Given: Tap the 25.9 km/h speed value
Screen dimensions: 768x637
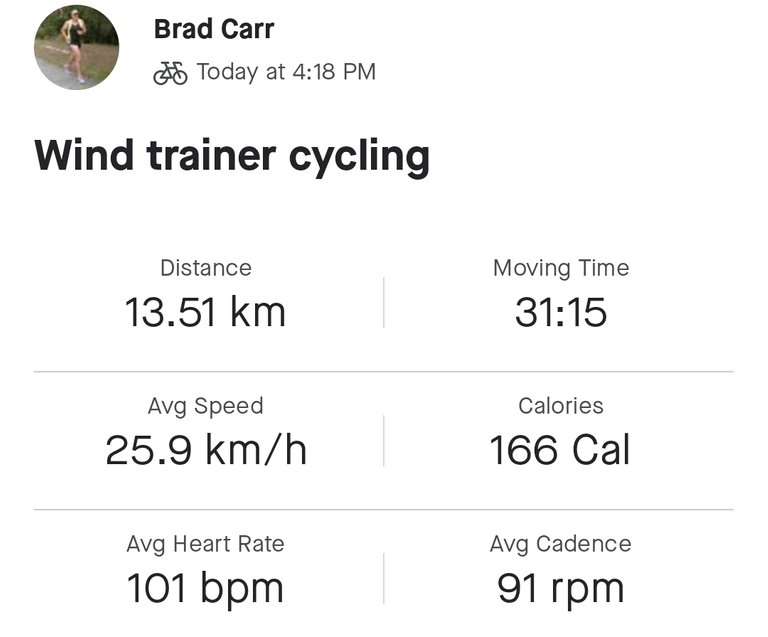Looking at the screenshot, I should [x=206, y=450].
